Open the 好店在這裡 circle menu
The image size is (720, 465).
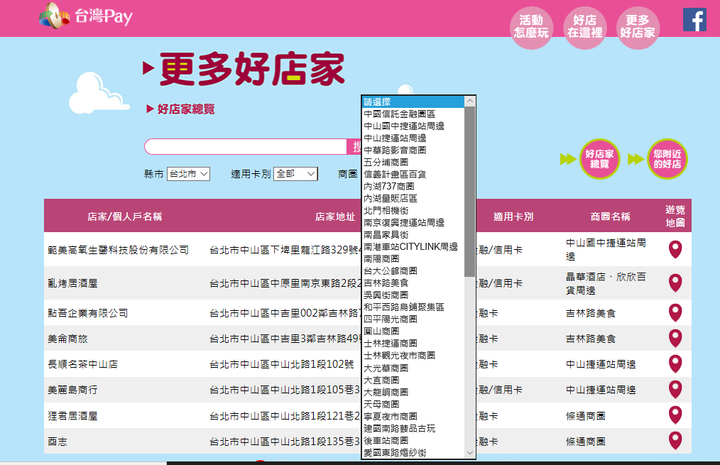click(x=585, y=28)
